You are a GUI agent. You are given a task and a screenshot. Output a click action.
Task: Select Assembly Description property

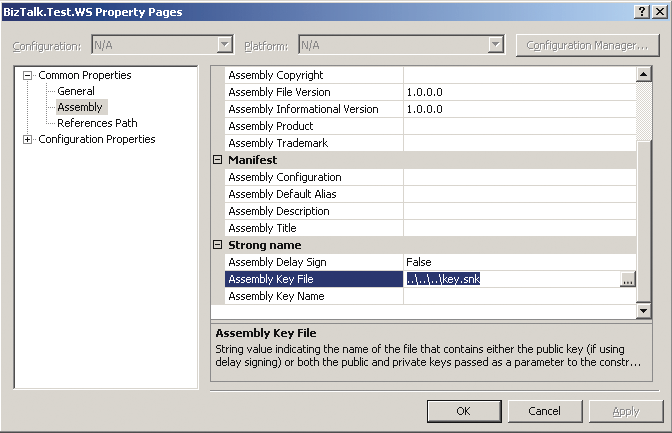(x=314, y=211)
